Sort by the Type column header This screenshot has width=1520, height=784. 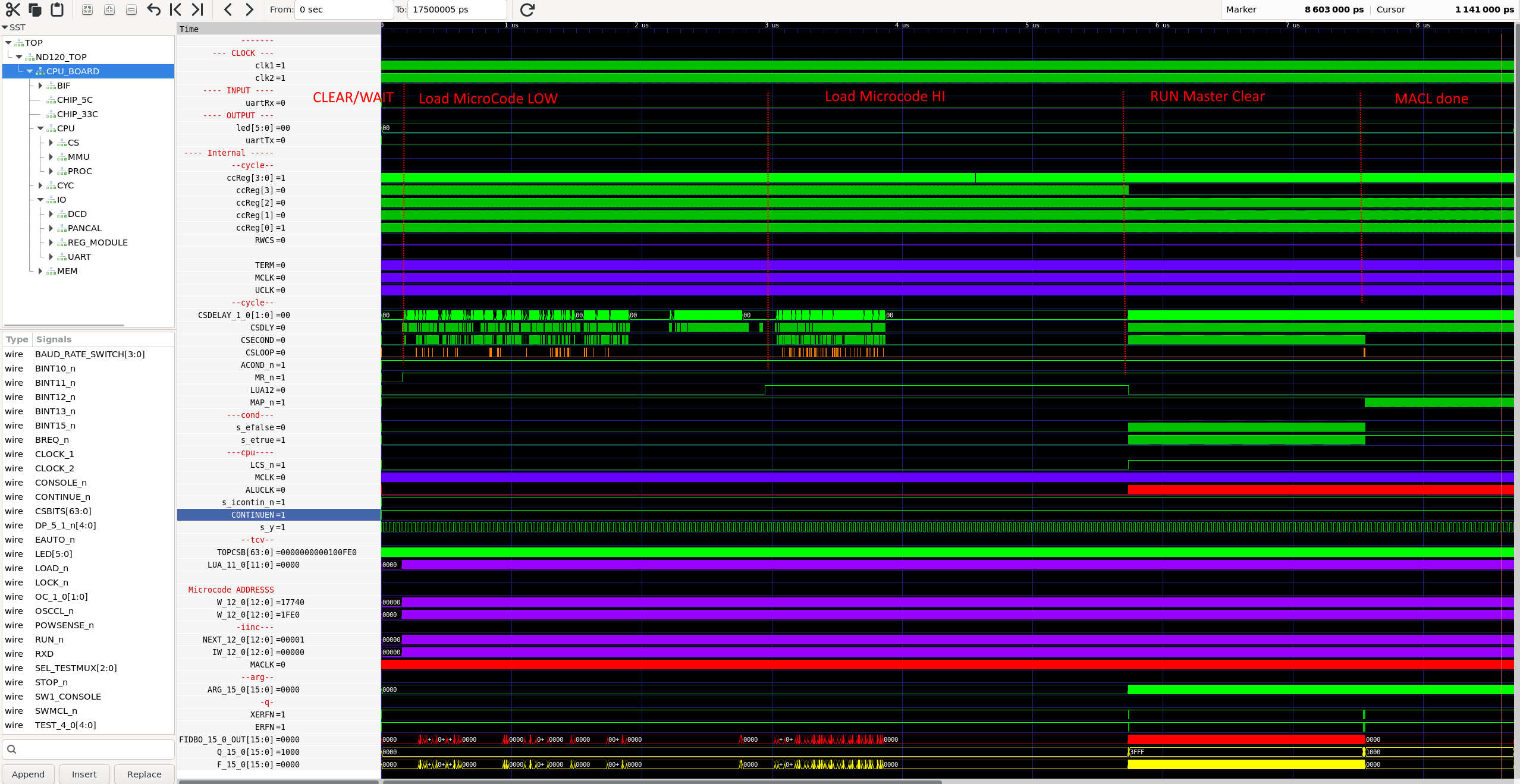tap(17, 339)
